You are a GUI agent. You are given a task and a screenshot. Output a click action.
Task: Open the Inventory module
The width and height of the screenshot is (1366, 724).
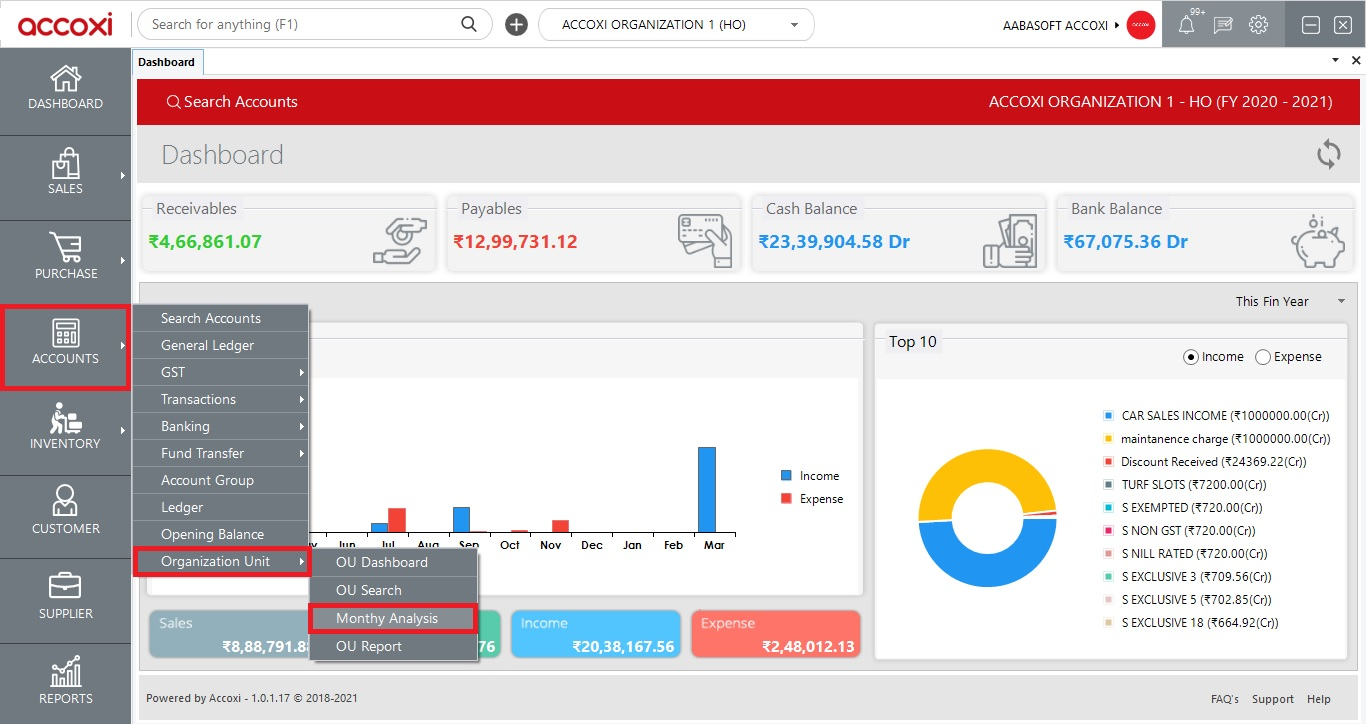tap(65, 430)
